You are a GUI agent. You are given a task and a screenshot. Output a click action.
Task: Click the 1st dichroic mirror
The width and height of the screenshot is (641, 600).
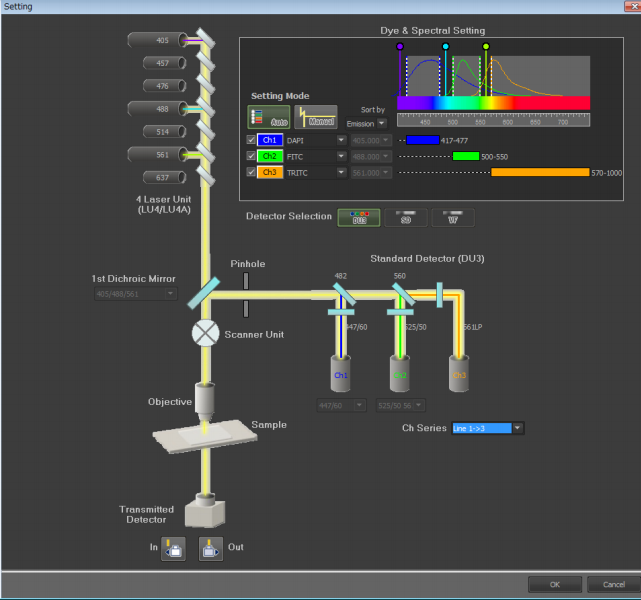(x=204, y=293)
